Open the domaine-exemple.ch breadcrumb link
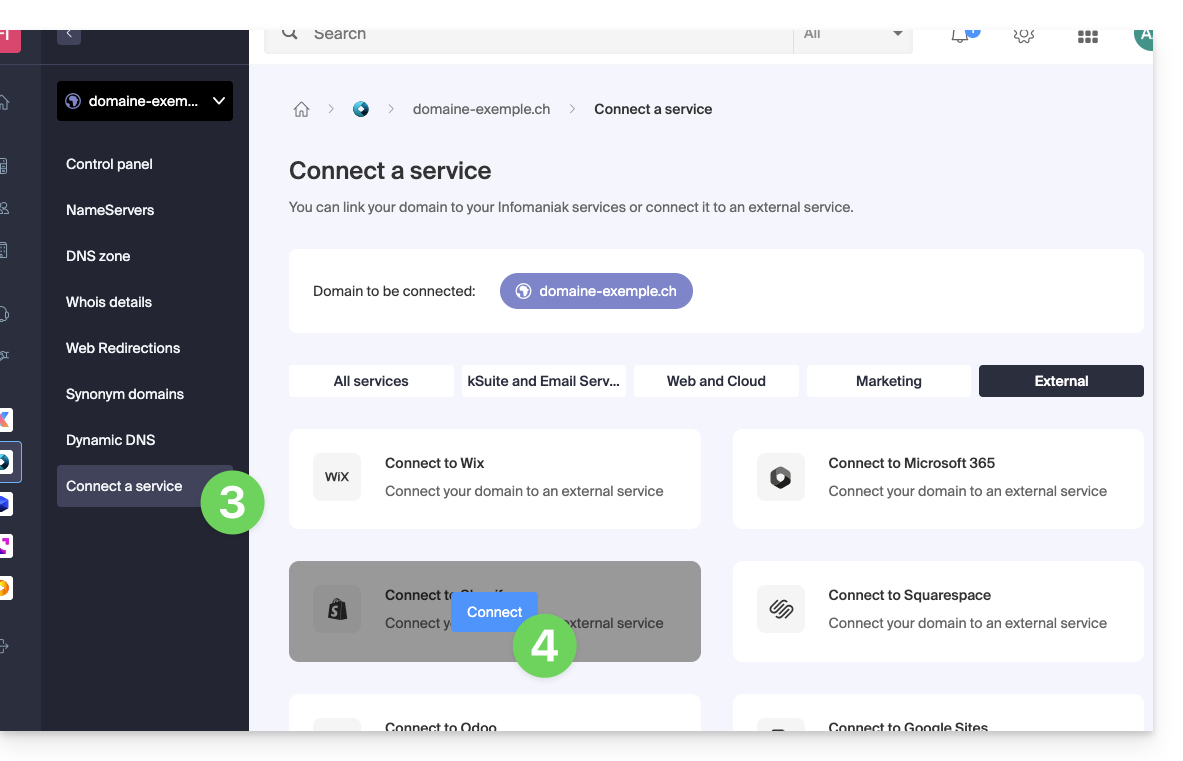This screenshot has height=761, width=1183. (481, 109)
